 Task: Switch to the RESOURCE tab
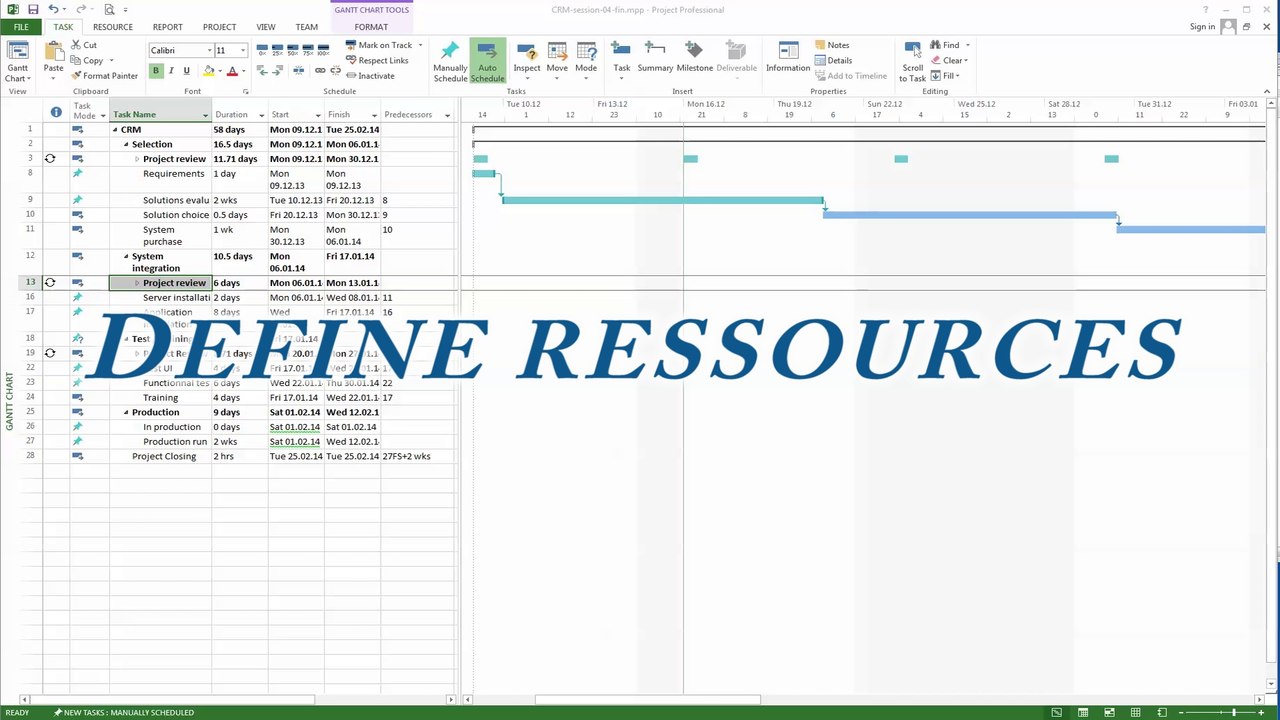tap(113, 27)
